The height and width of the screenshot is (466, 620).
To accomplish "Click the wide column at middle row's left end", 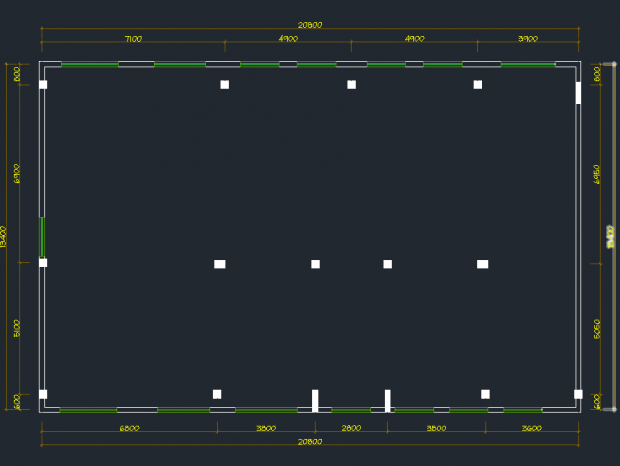I will click(220, 264).
